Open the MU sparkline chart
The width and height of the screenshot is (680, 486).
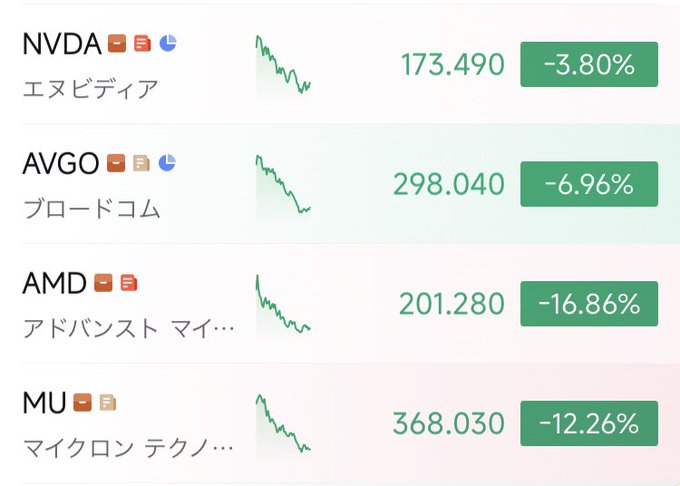click(283, 424)
